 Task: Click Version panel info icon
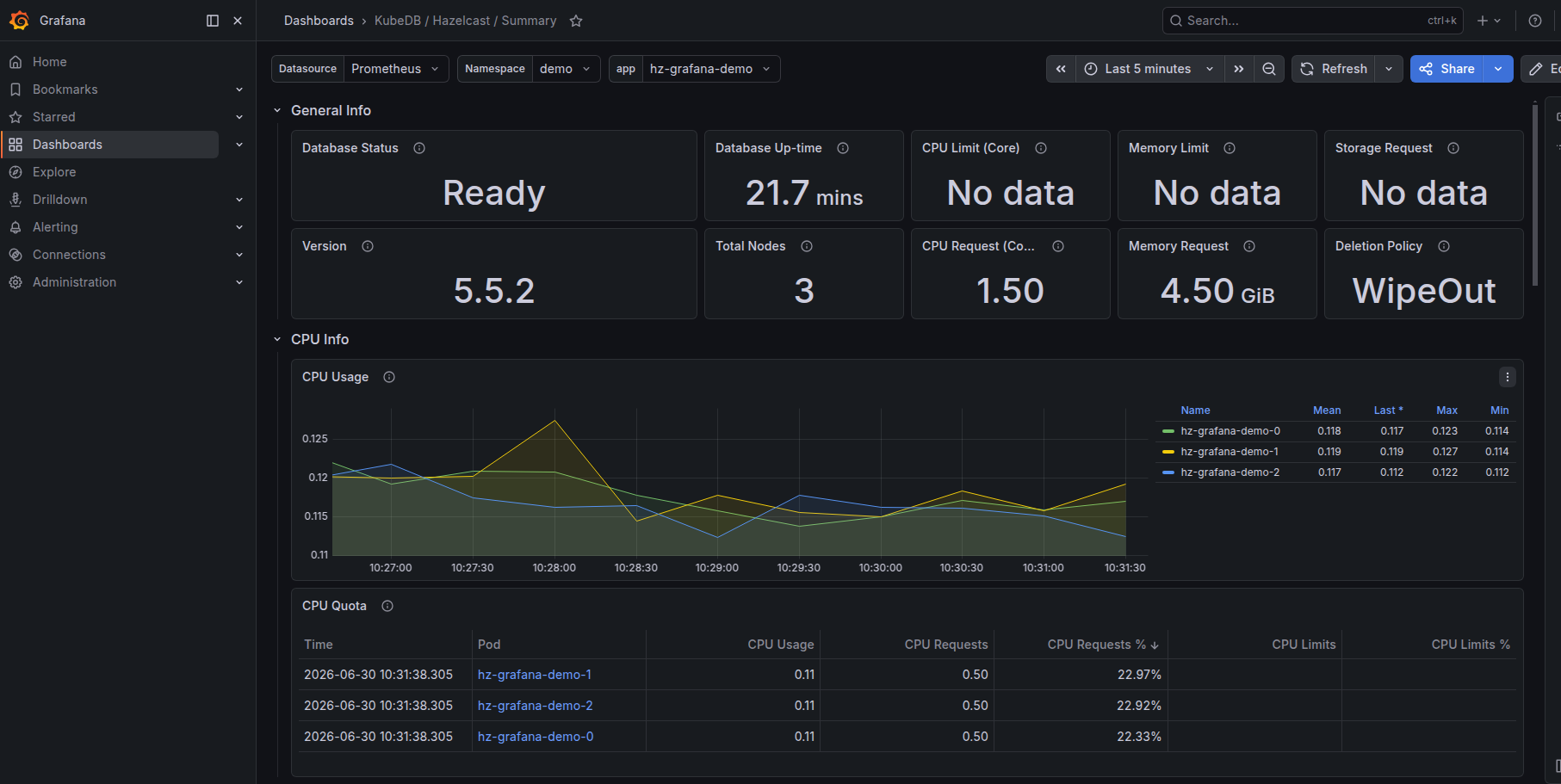point(368,246)
